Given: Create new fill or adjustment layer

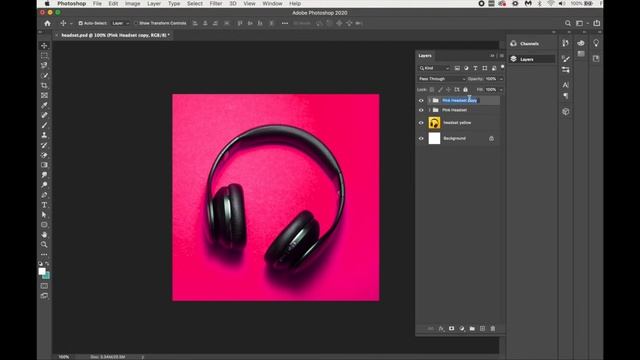Looking at the screenshot, I should click(x=462, y=329).
